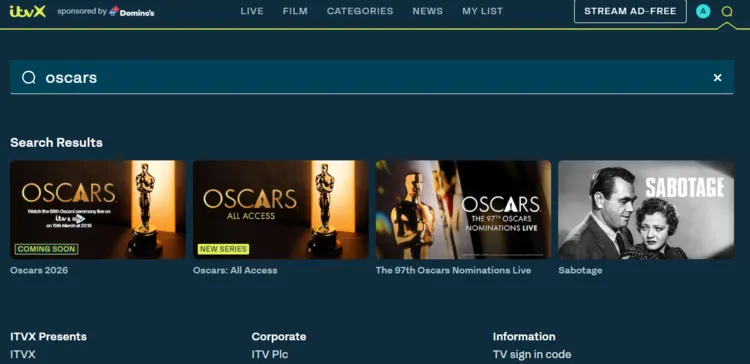Click the Stream Ad-Free button
This screenshot has height=364, width=750.
(x=630, y=11)
